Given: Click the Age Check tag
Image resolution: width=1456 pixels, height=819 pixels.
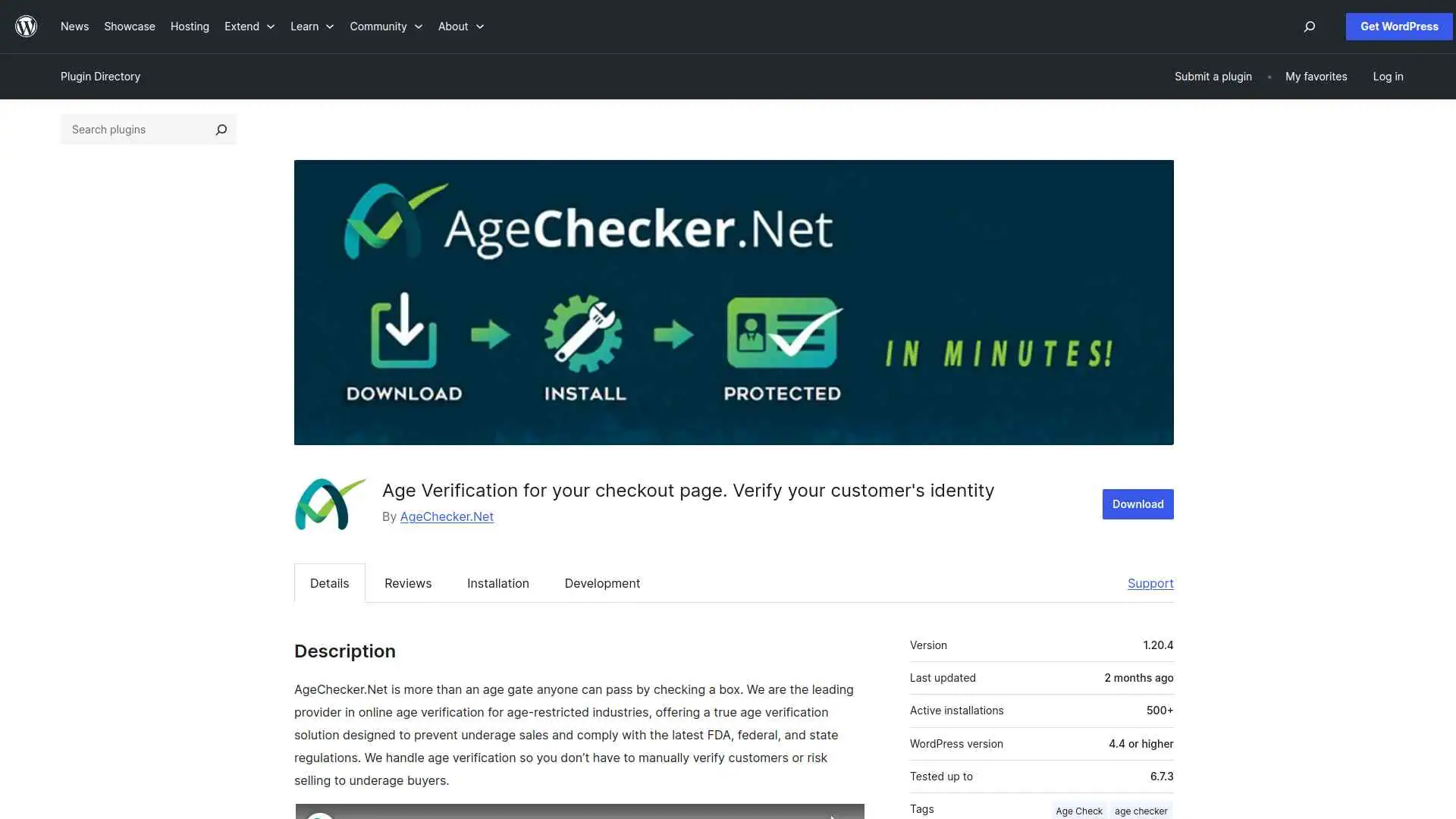Looking at the screenshot, I should pyautogui.click(x=1078, y=810).
